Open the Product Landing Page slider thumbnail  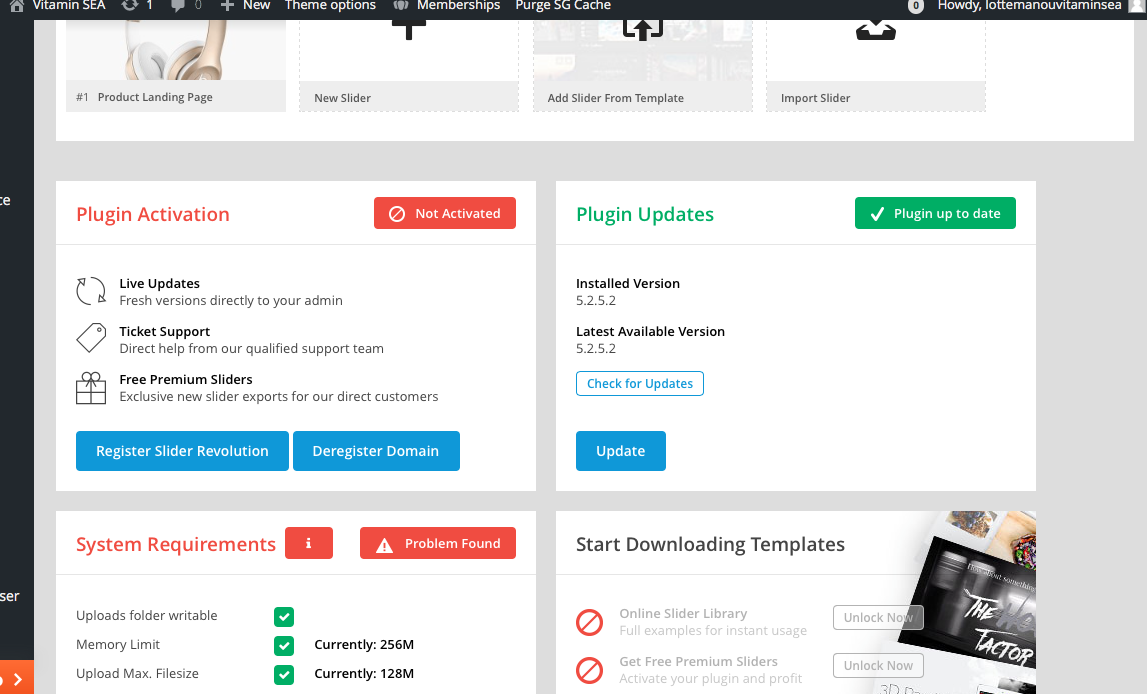176,50
